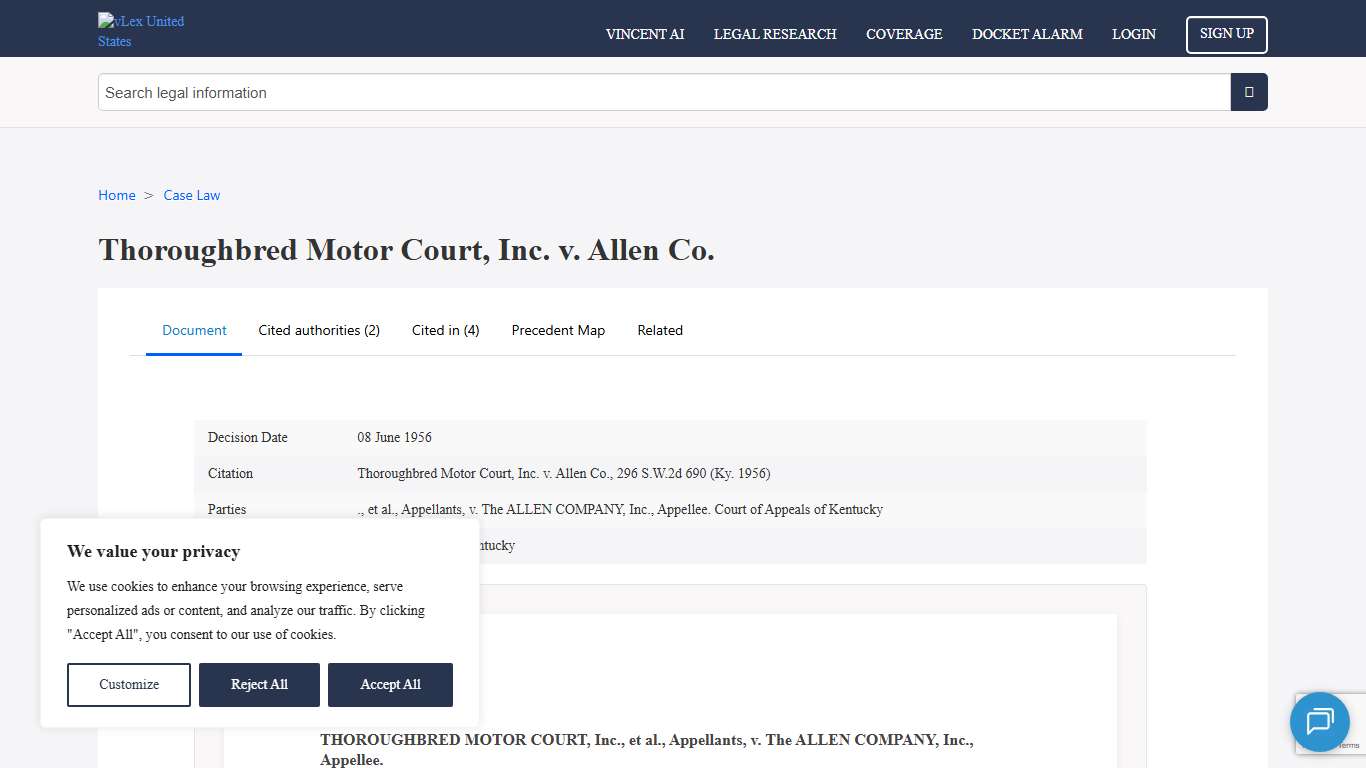1366x768 pixels.
Task: Open the Case Law breadcrumb link
Action: pyautogui.click(x=191, y=195)
